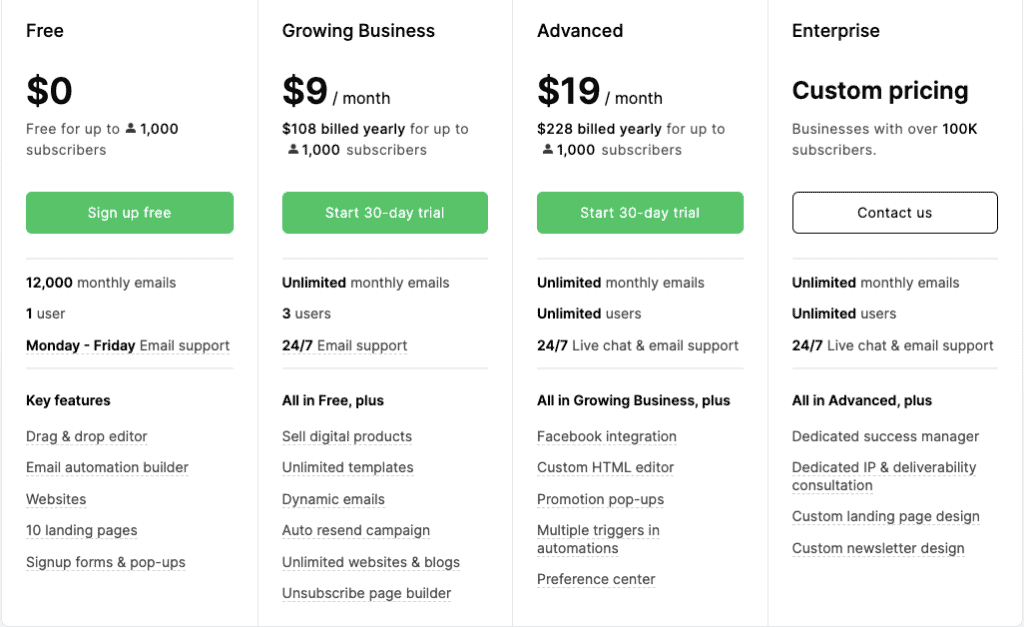The width and height of the screenshot is (1024, 627).
Task: Start the 30-day trial for Advanced plan
Action: click(x=639, y=212)
